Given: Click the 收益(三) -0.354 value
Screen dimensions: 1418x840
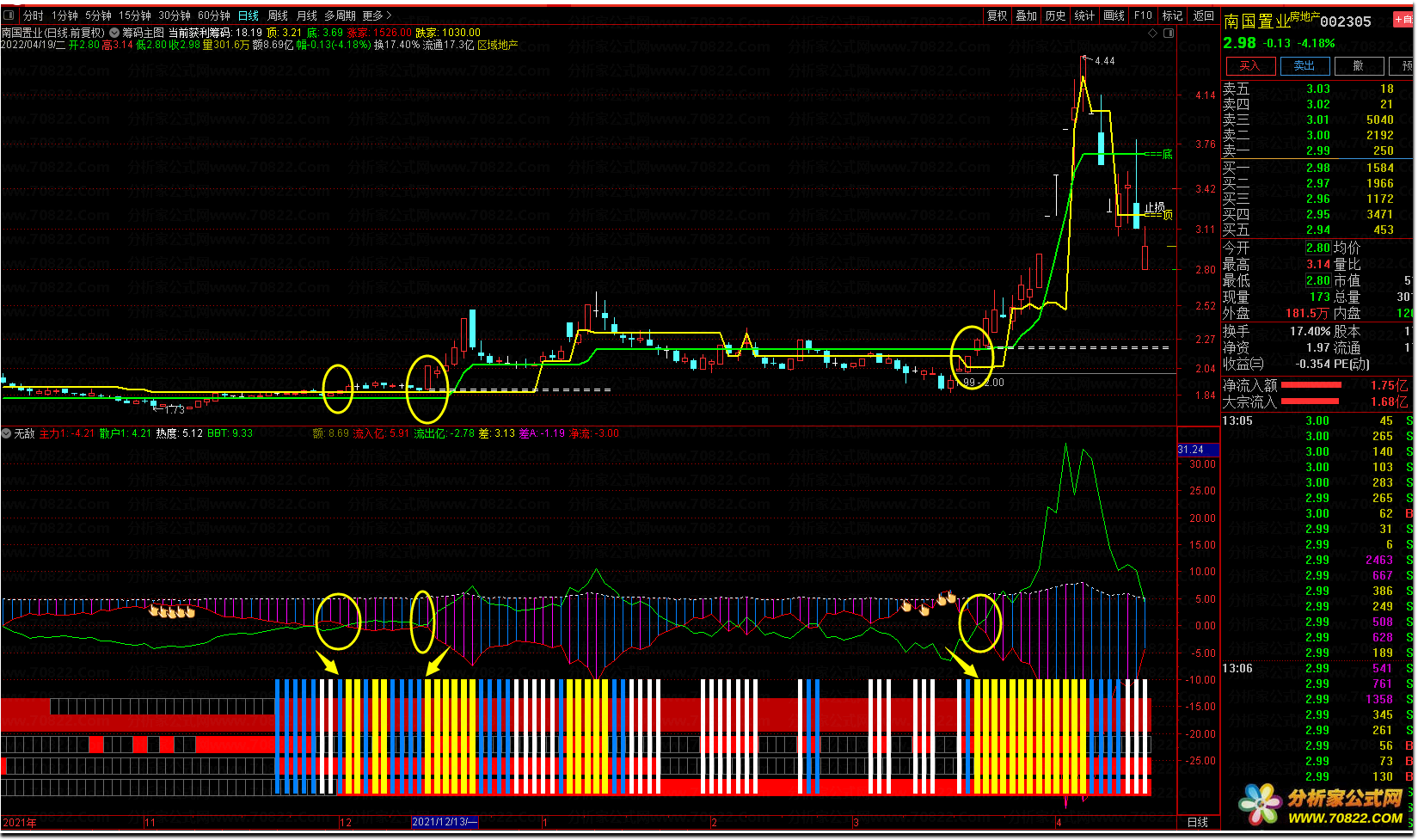Looking at the screenshot, I should 1313,364.
